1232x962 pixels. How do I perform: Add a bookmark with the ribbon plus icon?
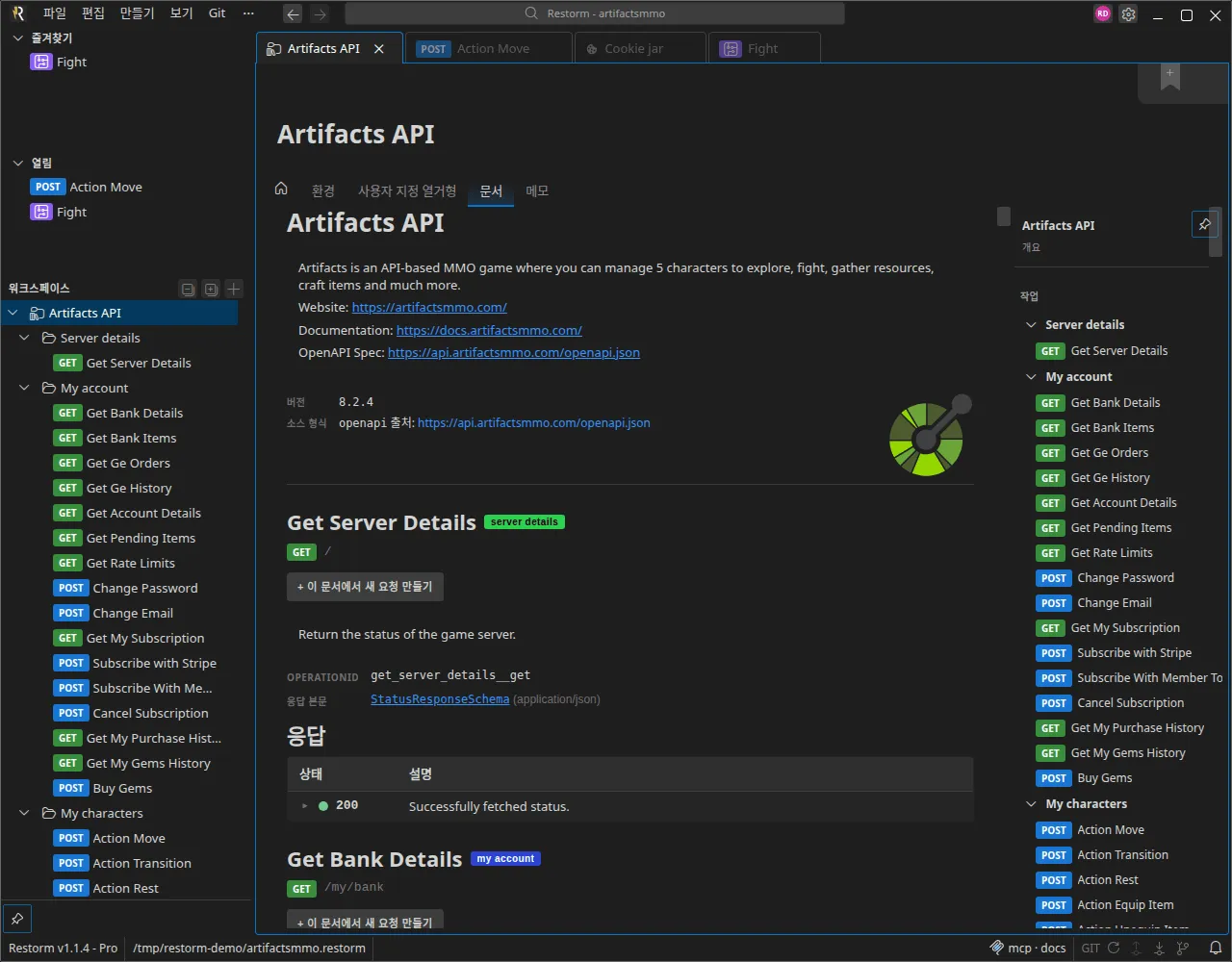[x=1170, y=77]
